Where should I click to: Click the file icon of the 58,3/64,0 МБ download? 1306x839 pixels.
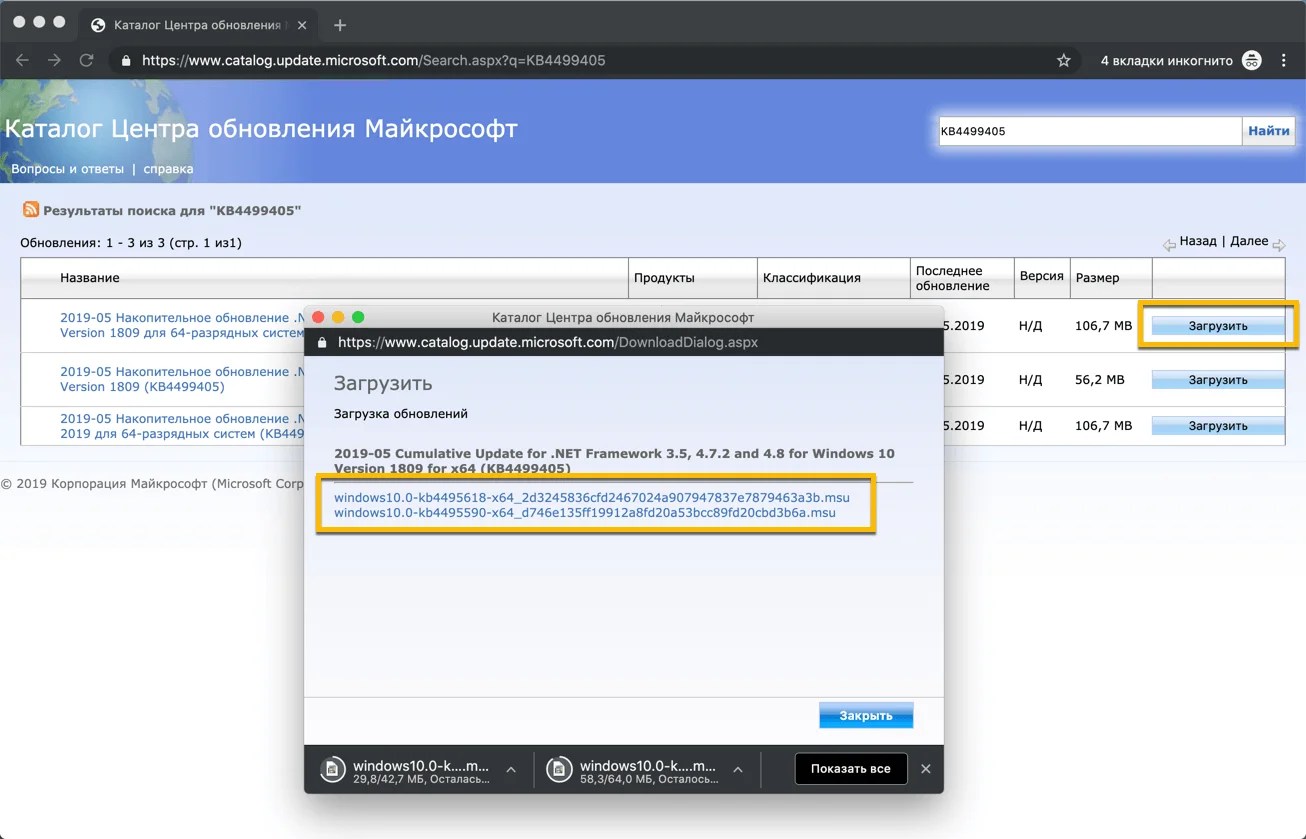click(x=560, y=768)
